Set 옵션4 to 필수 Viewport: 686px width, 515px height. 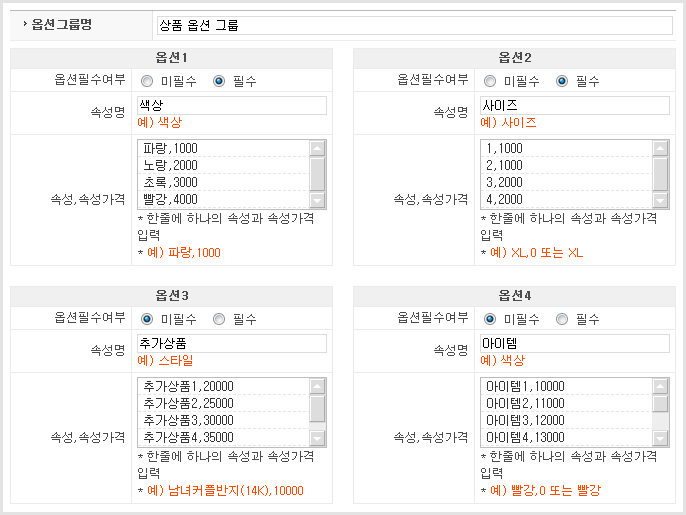[562, 319]
